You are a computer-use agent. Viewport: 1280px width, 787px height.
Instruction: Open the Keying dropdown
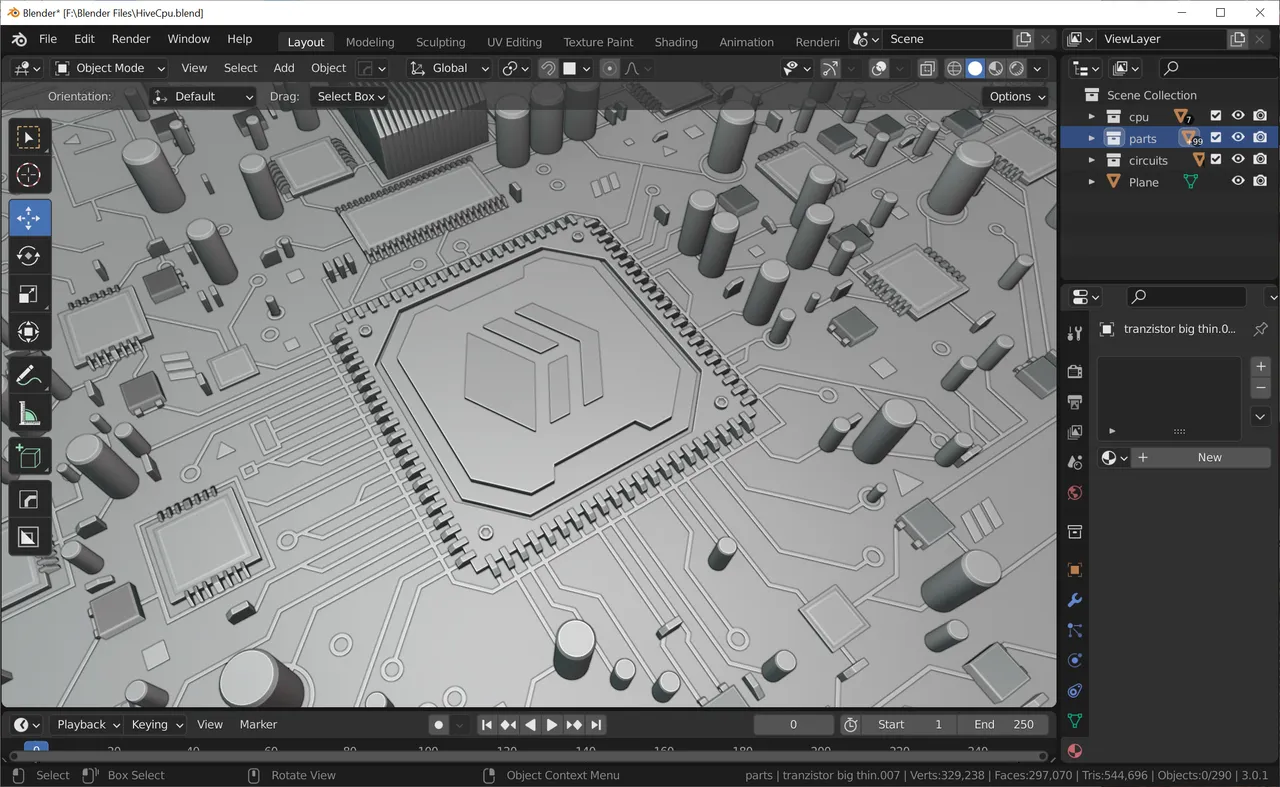(157, 724)
